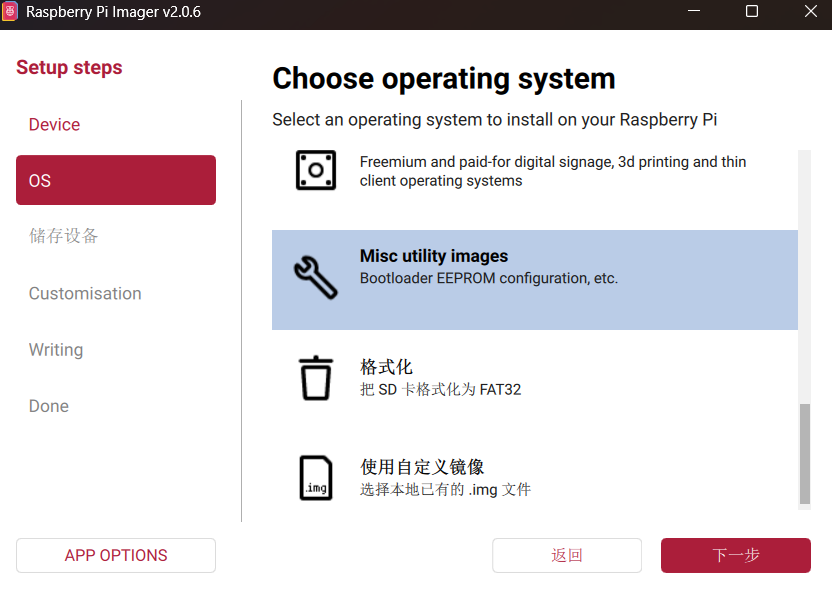Click the wrench icon for utility images
The image size is (832, 589).
click(x=316, y=277)
